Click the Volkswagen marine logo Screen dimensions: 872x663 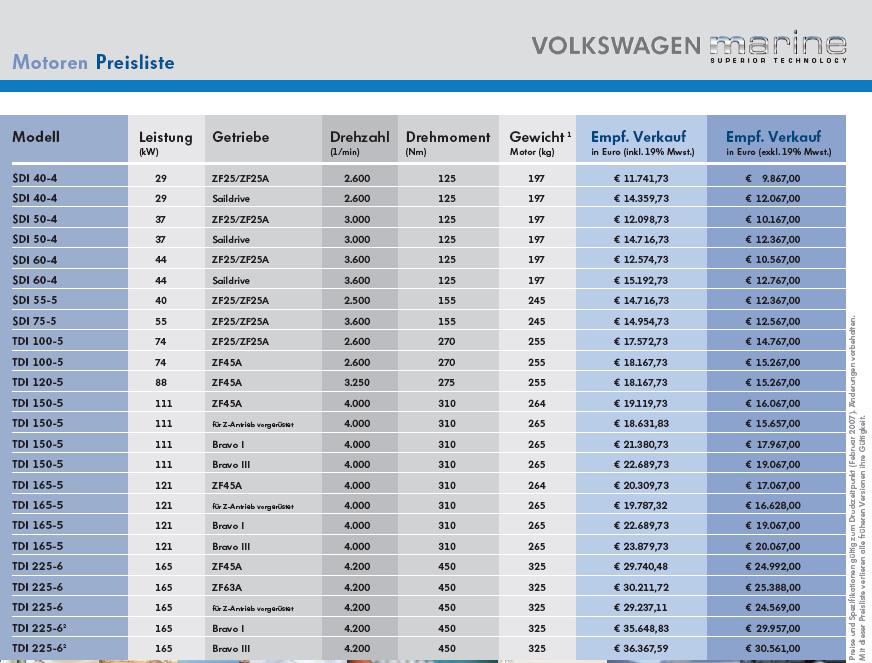point(689,46)
